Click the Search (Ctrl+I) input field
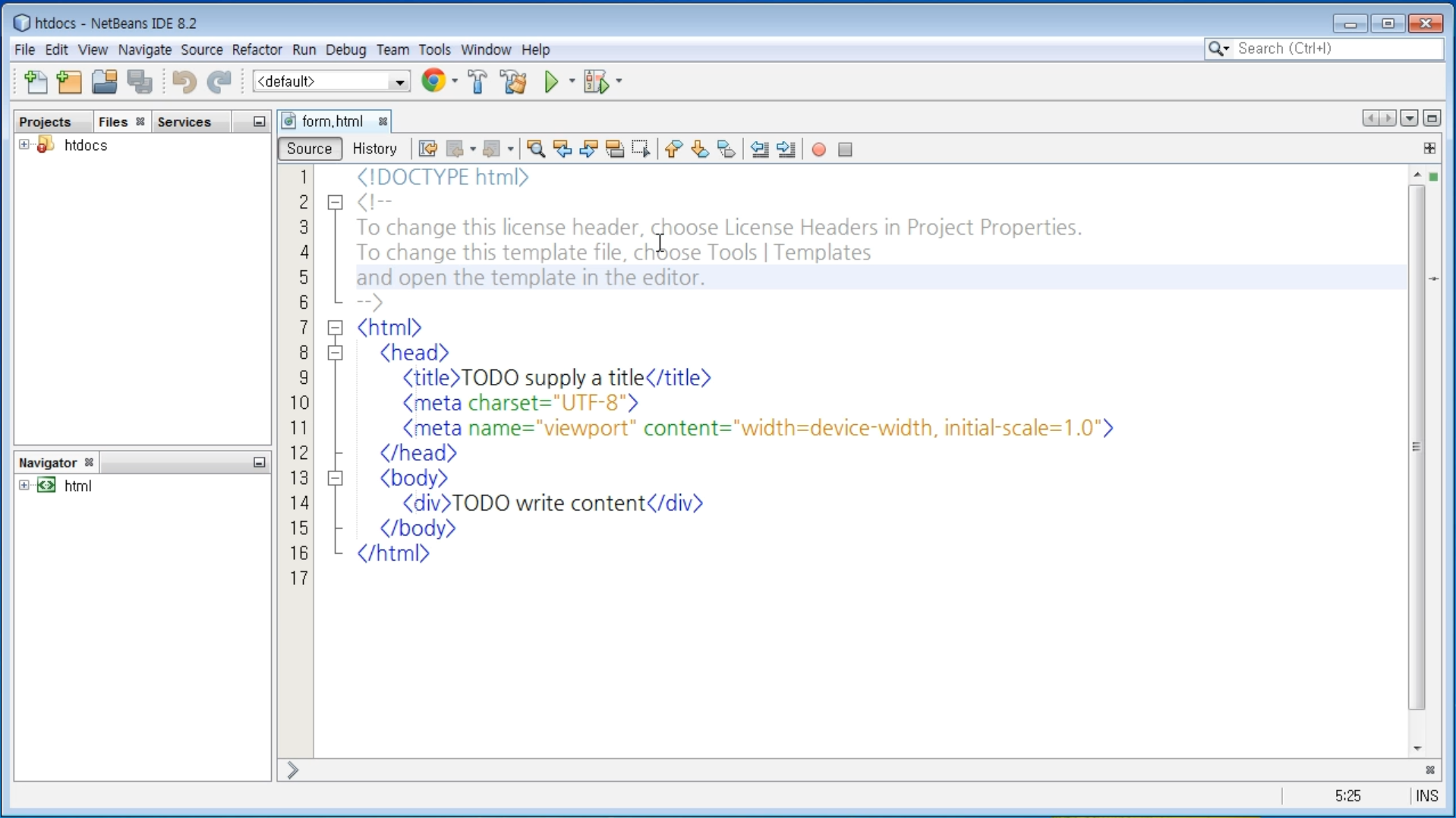The height and width of the screenshot is (818, 1456). (1336, 49)
